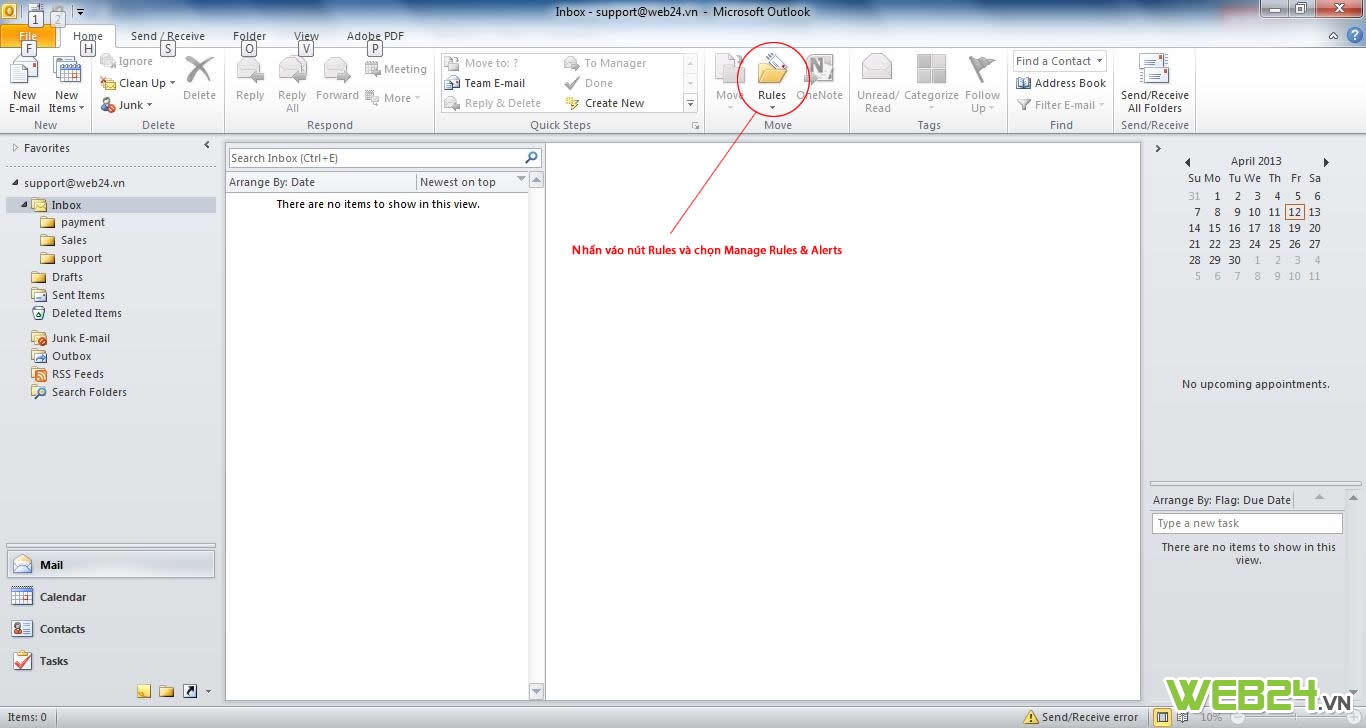The image size is (1366, 728).
Task: Open the File tab
Action: 28,36
